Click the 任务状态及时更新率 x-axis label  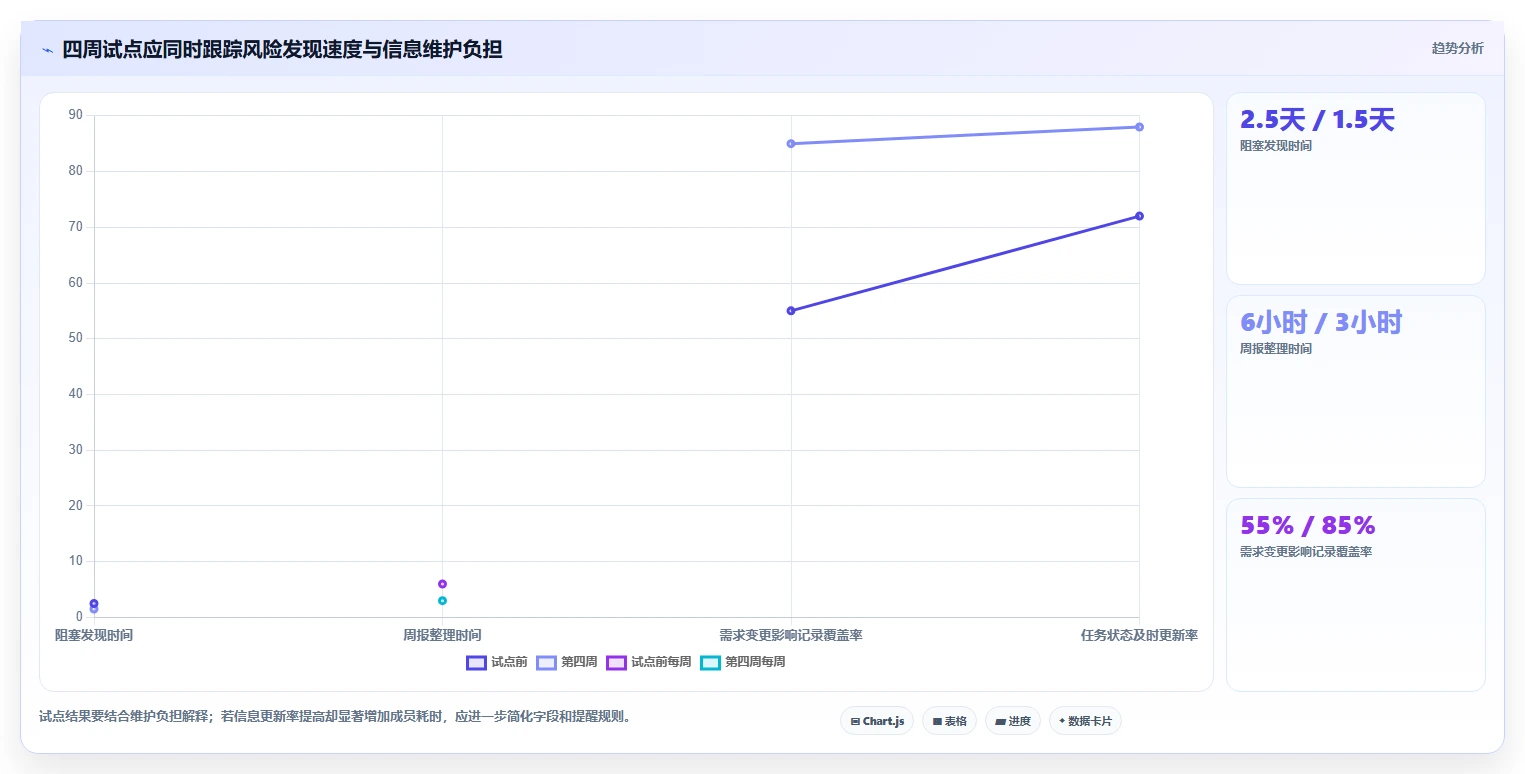1139,635
